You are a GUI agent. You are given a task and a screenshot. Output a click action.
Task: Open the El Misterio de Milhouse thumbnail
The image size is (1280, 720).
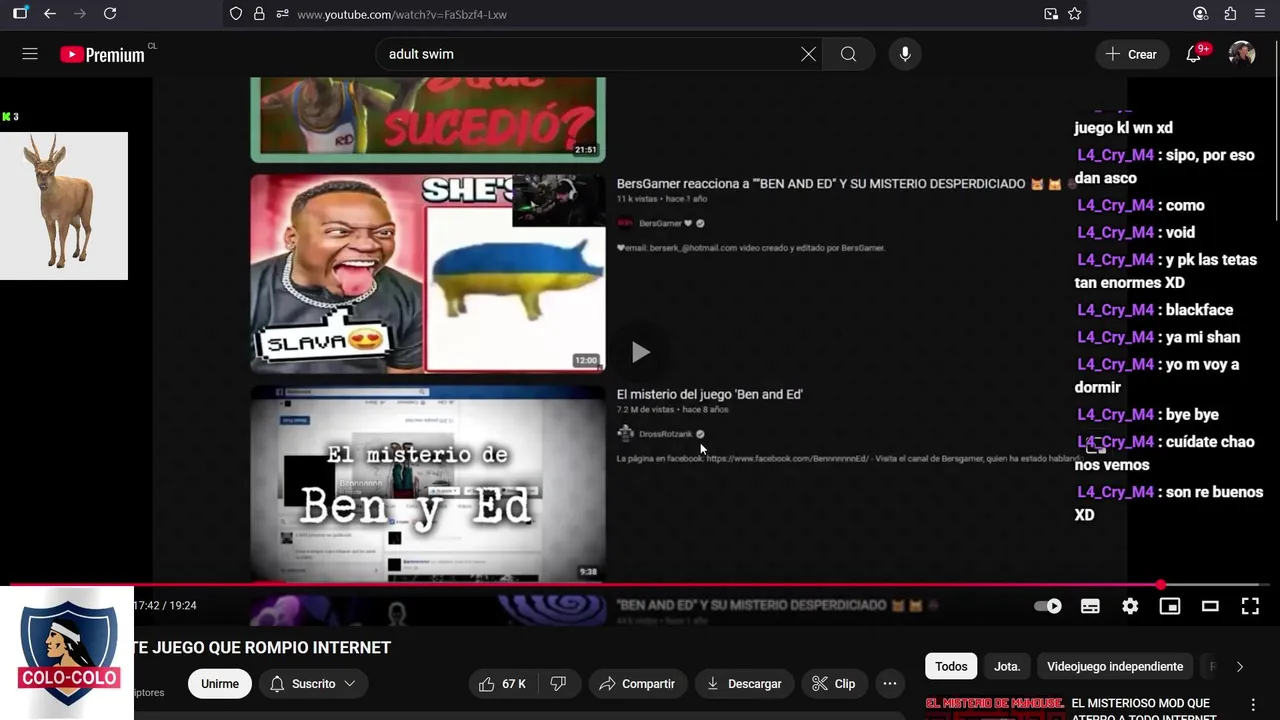point(994,708)
